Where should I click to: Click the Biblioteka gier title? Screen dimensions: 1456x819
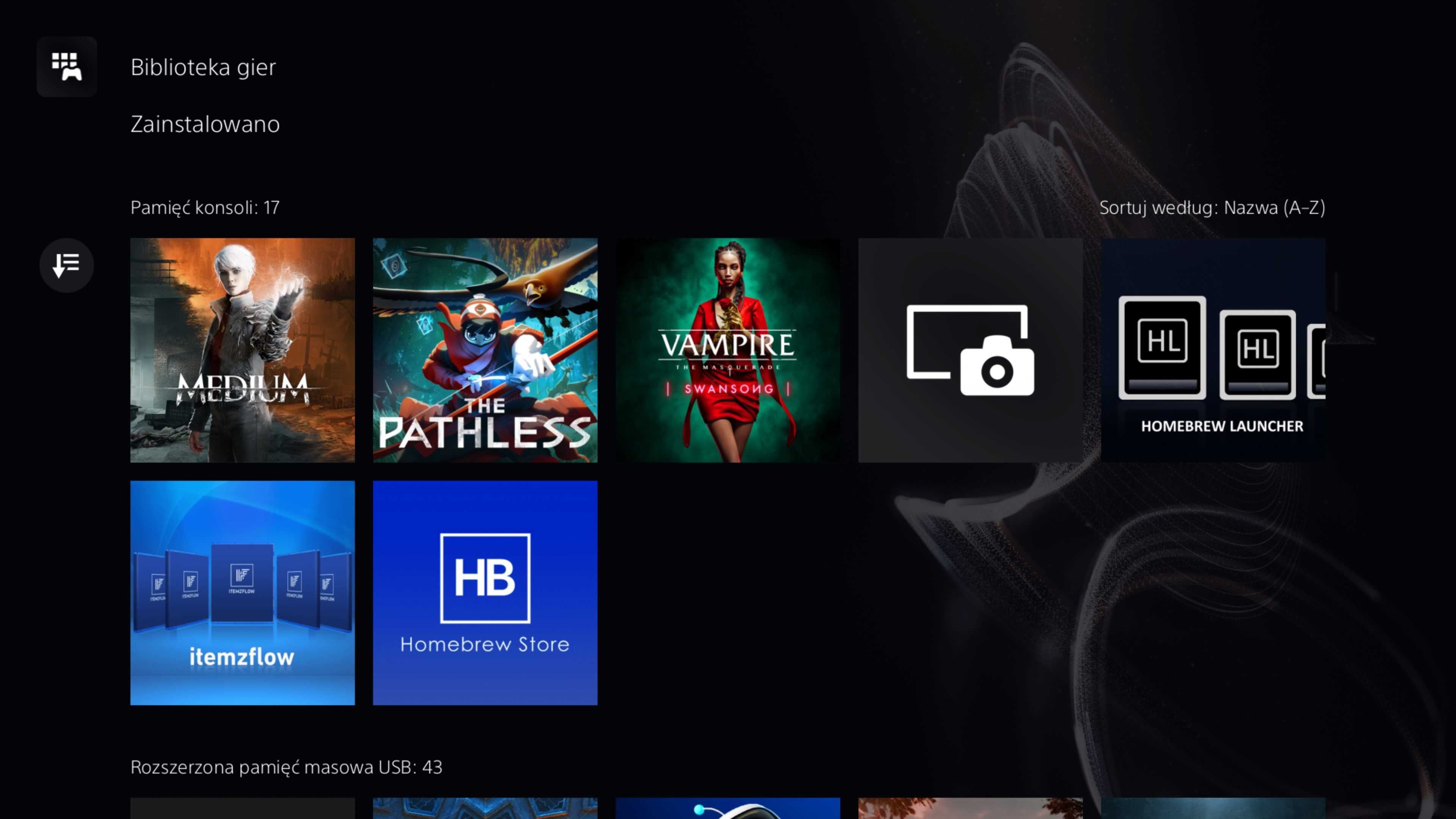pos(204,67)
